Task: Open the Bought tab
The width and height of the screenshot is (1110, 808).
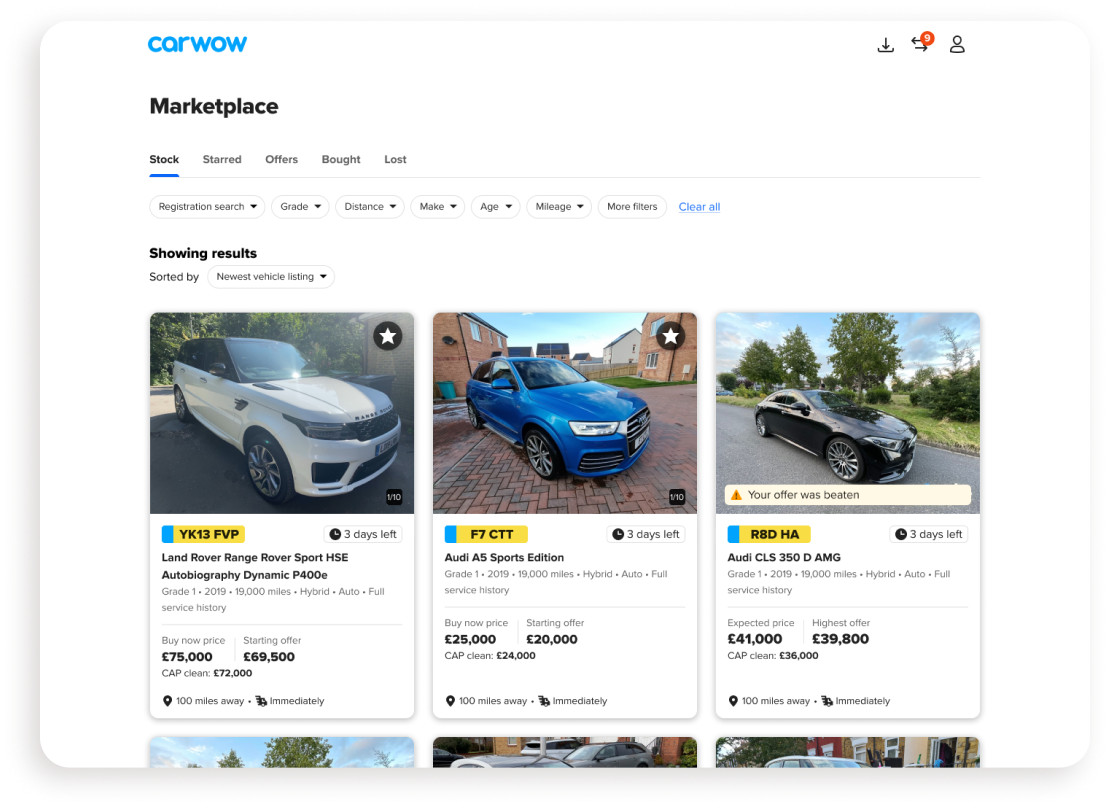Action: (x=341, y=159)
